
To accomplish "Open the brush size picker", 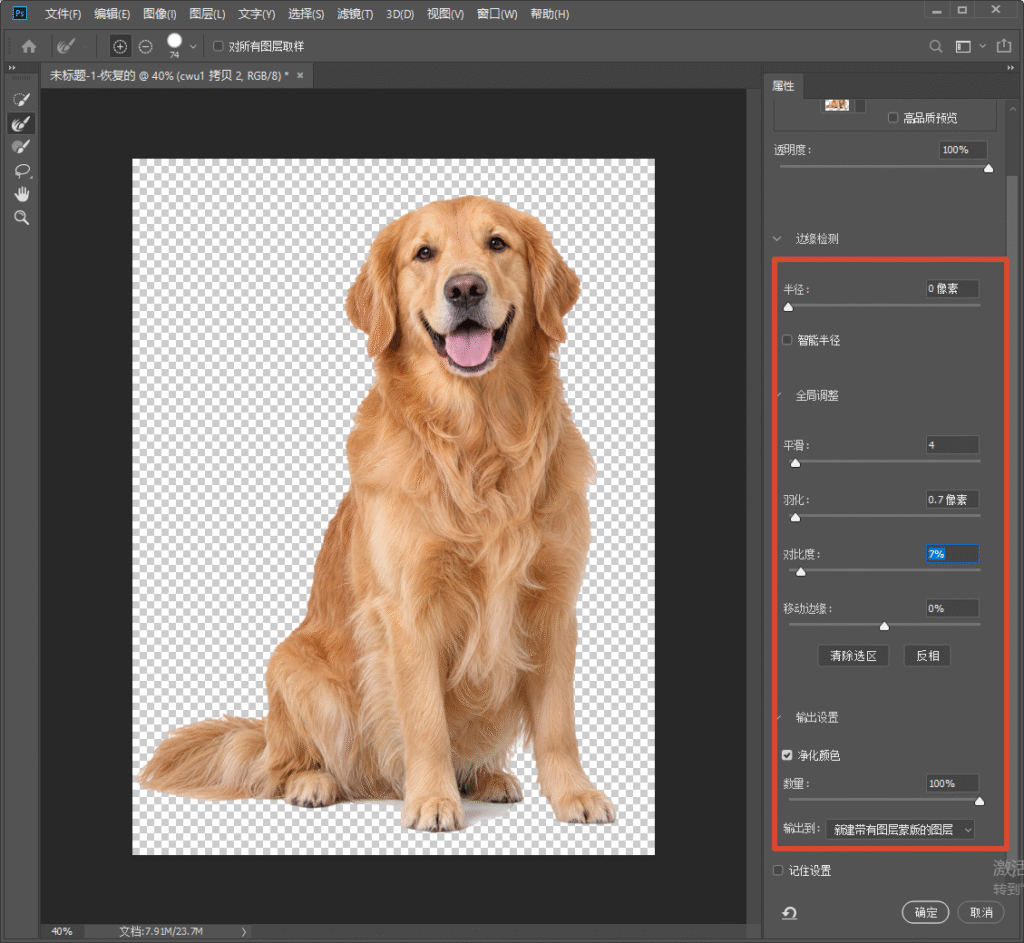I will [193, 46].
